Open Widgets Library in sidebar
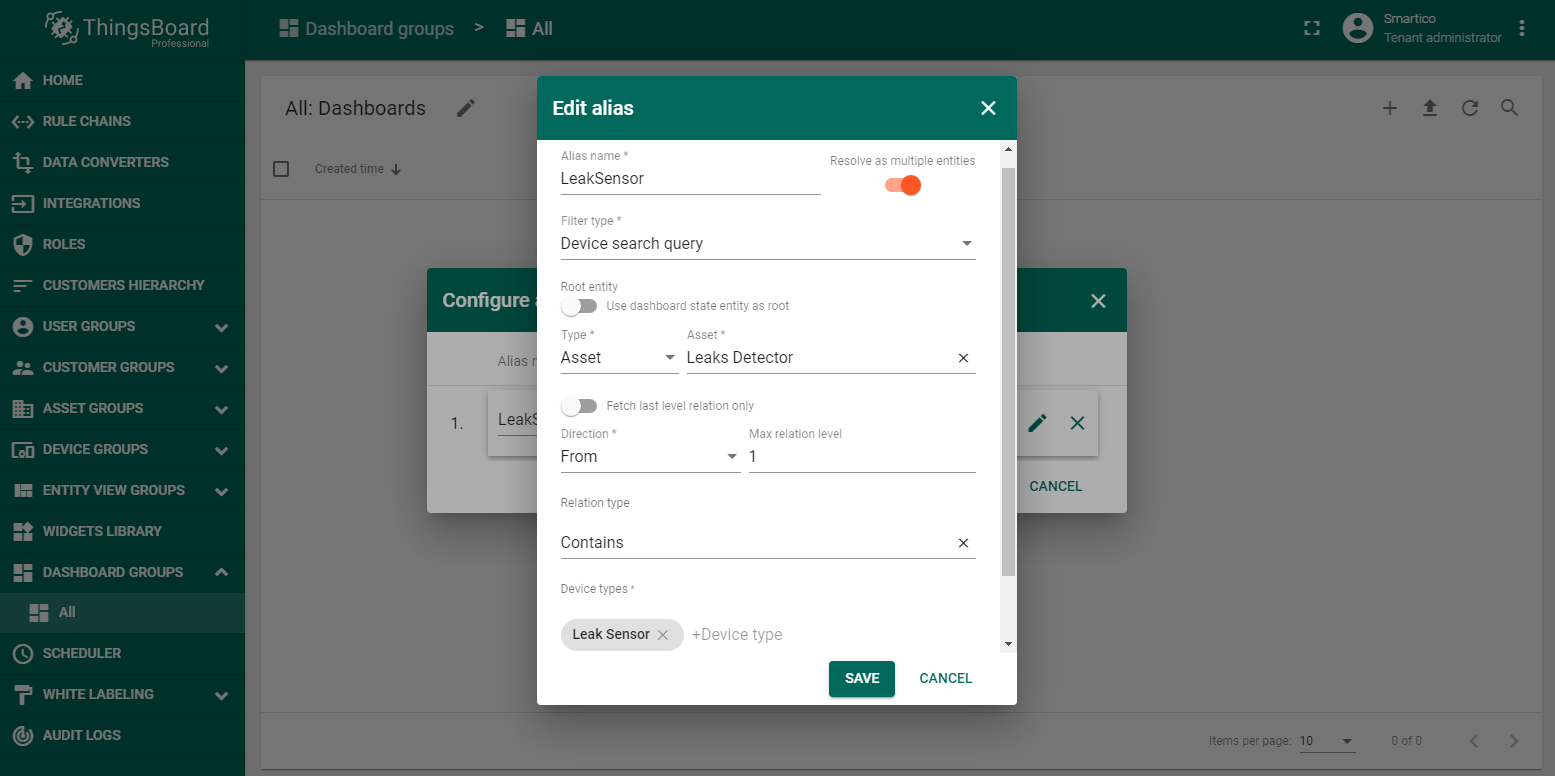The image size is (1555, 776). coord(102,531)
